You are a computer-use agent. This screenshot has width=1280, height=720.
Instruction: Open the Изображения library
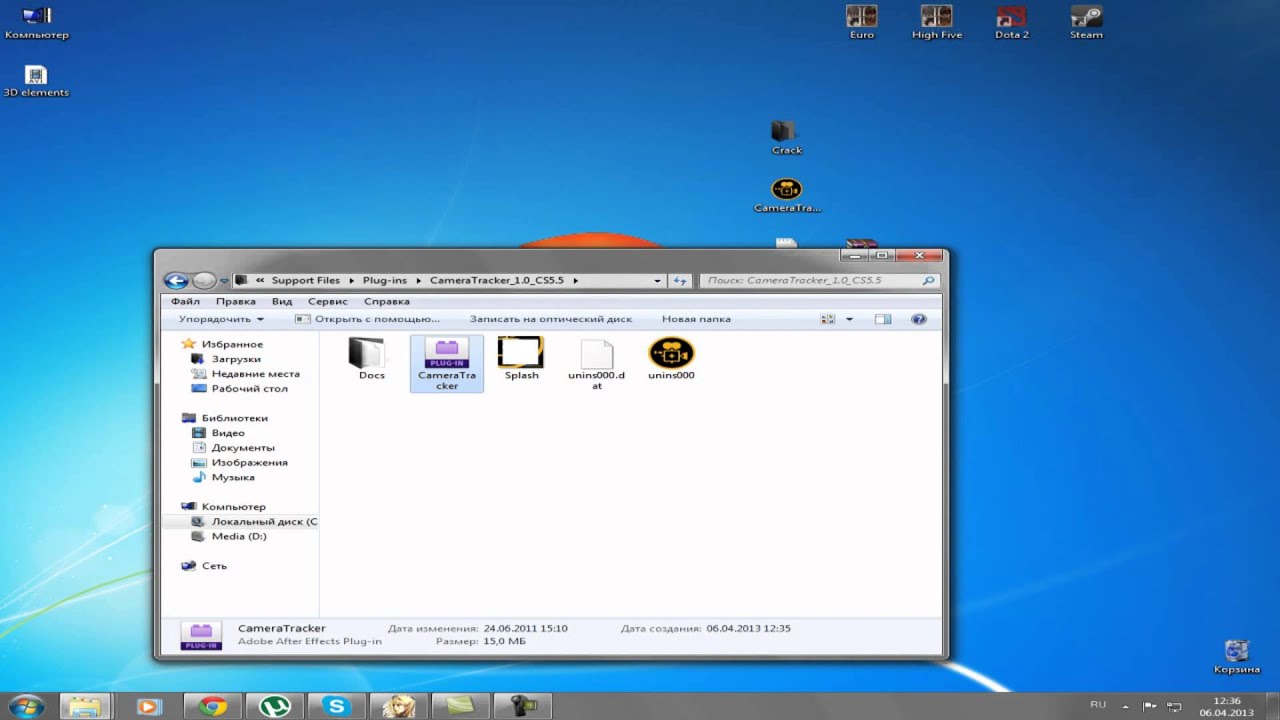coord(249,463)
